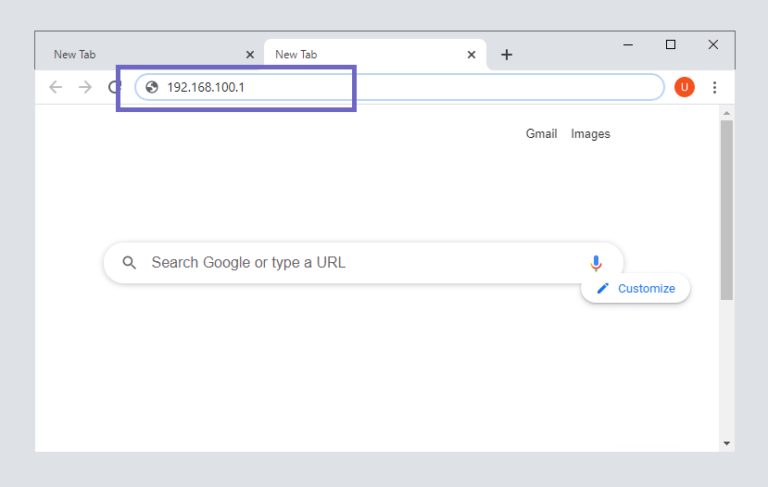Open a new tab with the plus button
Screen dimensions: 768x487
pyautogui.click(x=506, y=54)
